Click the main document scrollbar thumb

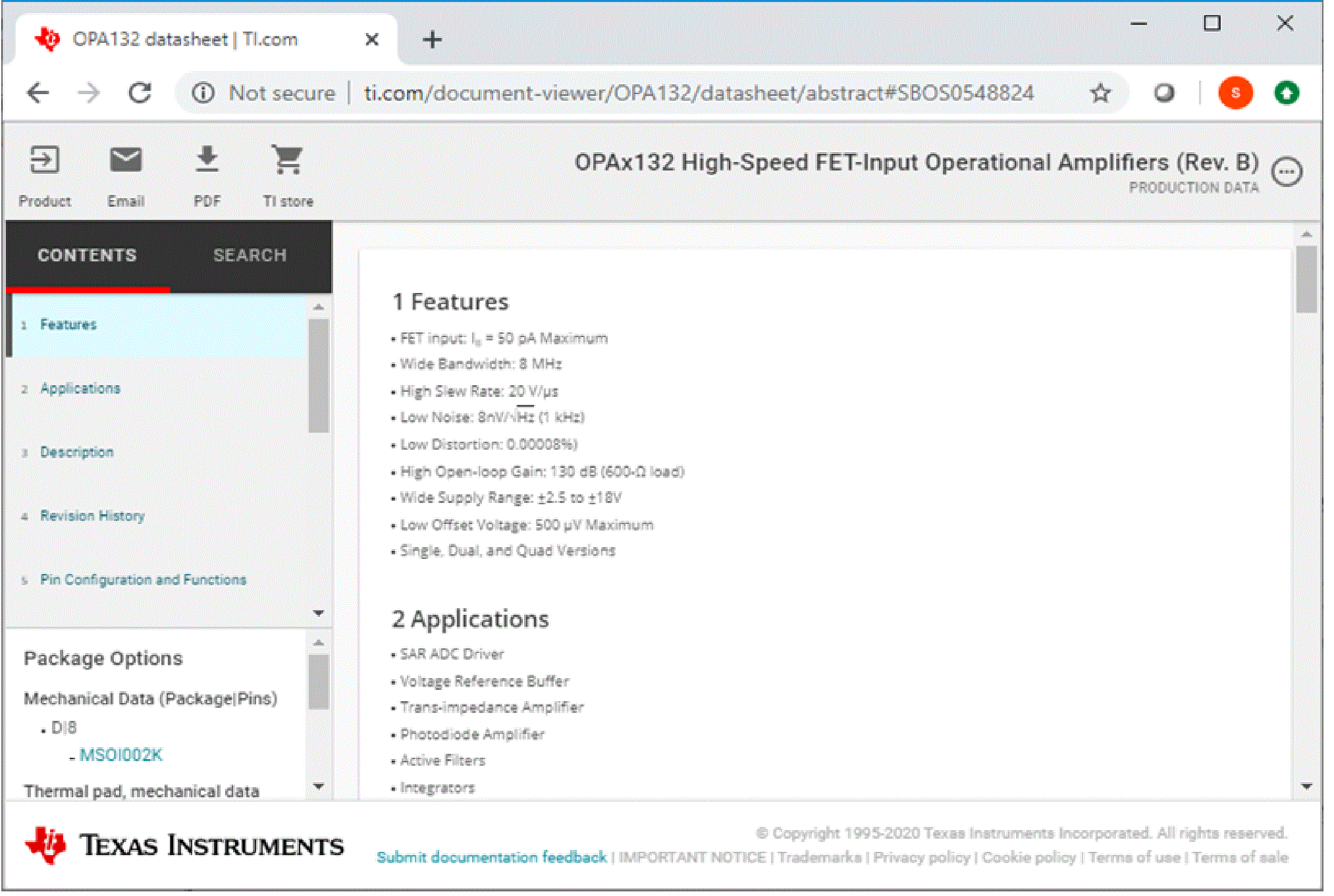pos(1307,279)
